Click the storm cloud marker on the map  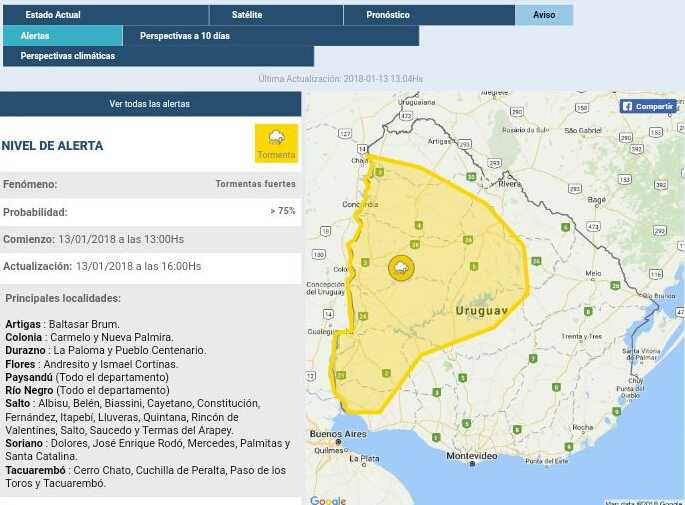tap(401, 268)
